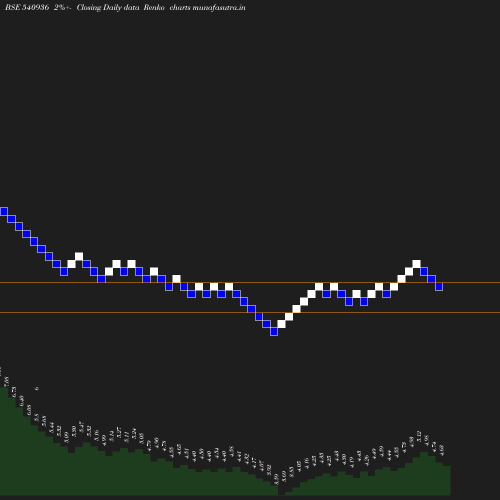Select the last blue Renko brick

439,286
